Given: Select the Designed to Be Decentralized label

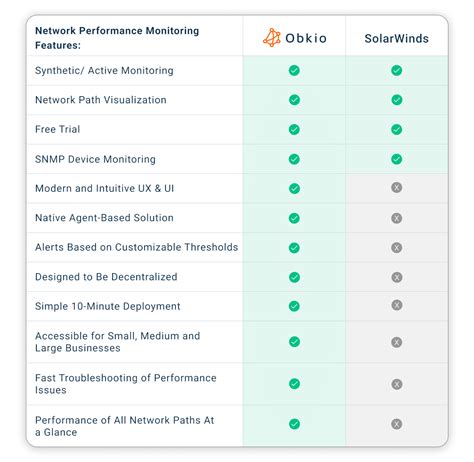Looking at the screenshot, I should click(x=106, y=277).
